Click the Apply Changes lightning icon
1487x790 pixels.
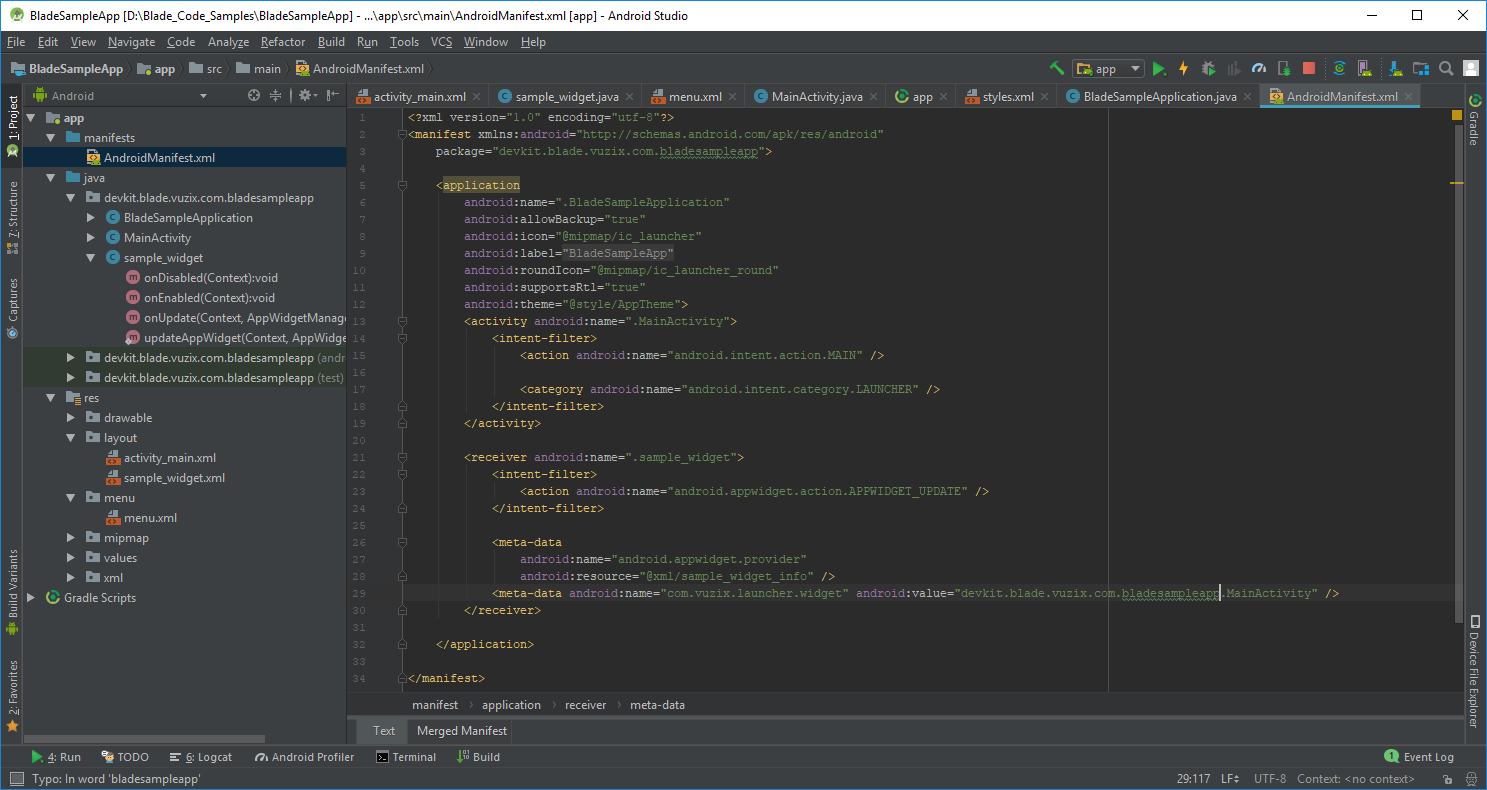pos(1184,69)
